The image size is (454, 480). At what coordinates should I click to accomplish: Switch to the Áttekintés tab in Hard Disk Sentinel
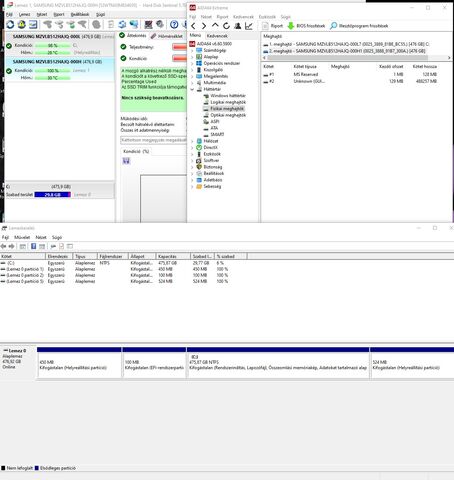[x=133, y=35]
